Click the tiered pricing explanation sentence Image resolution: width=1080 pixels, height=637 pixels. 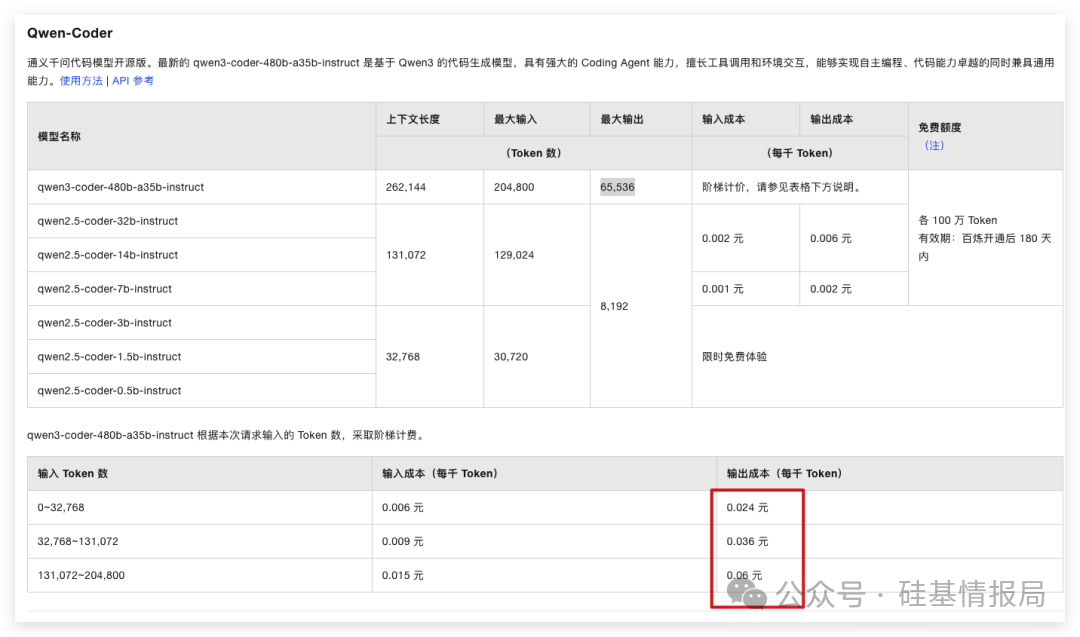click(227, 435)
